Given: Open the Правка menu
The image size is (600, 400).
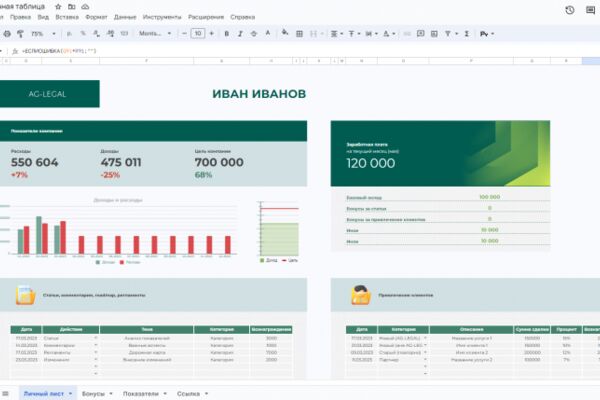Looking at the screenshot, I should pos(20,17).
